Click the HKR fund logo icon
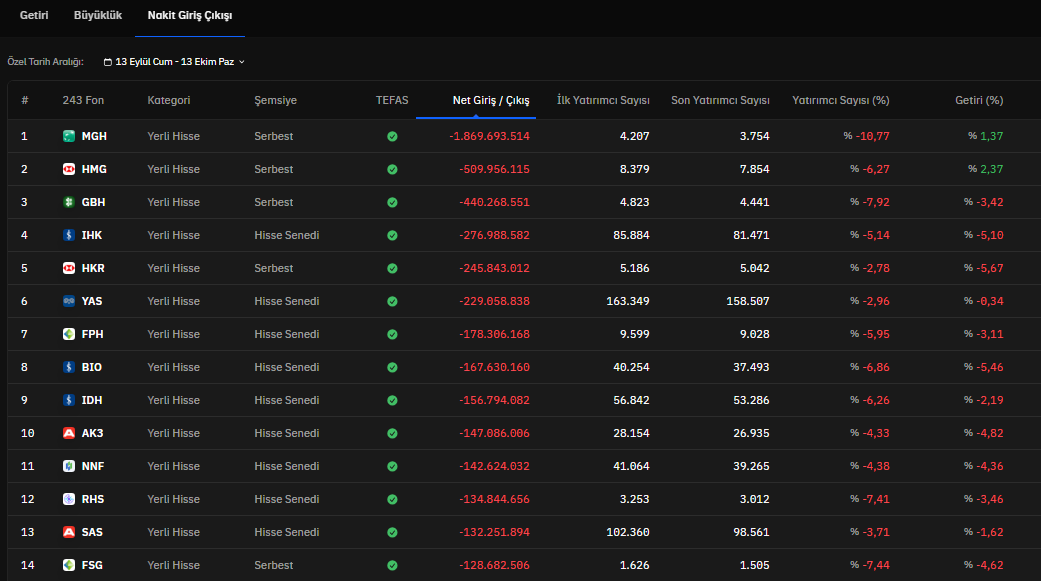Image resolution: width=1041 pixels, height=581 pixels. click(68, 268)
